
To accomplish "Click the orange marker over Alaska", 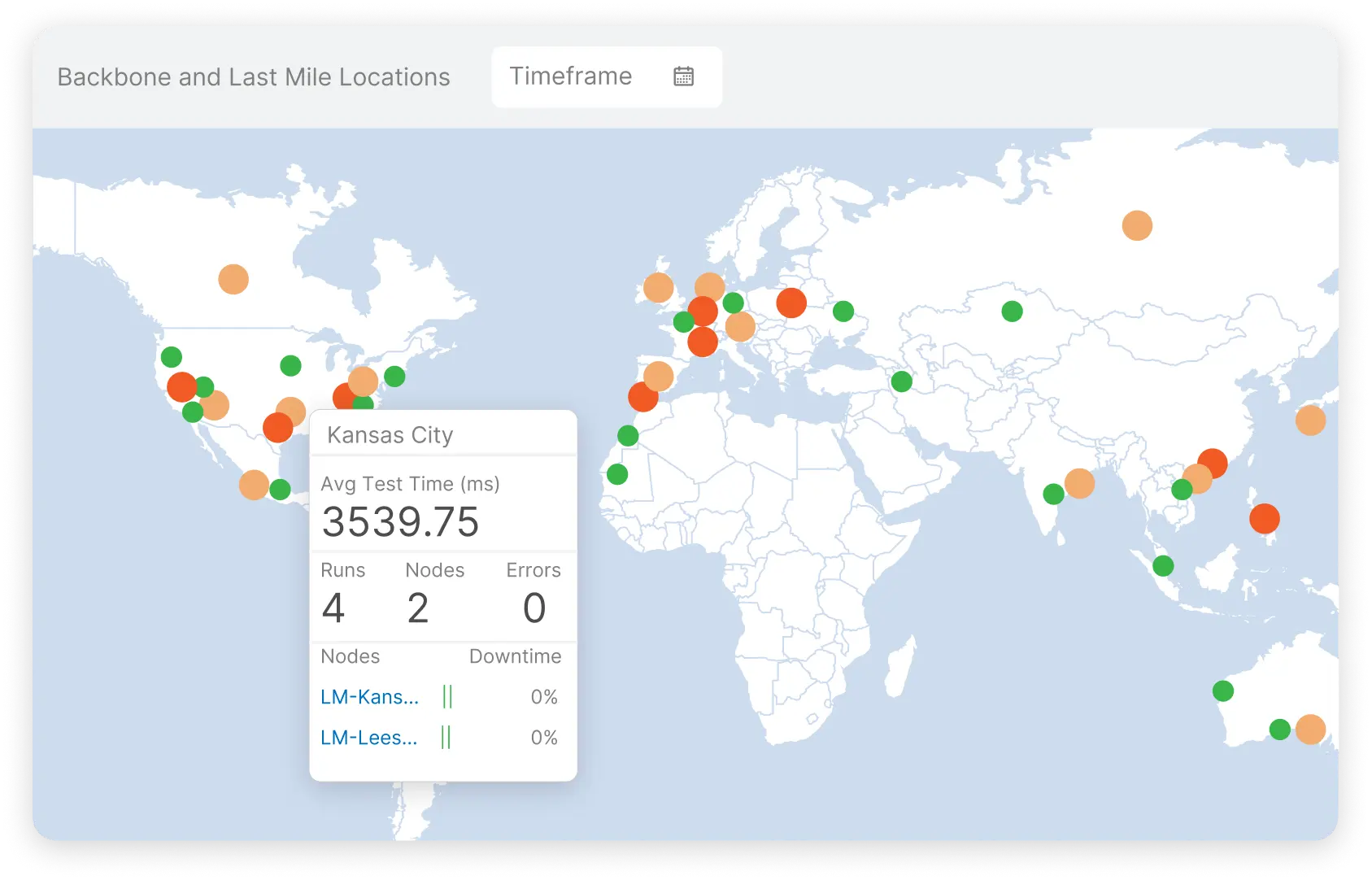I will [x=233, y=280].
